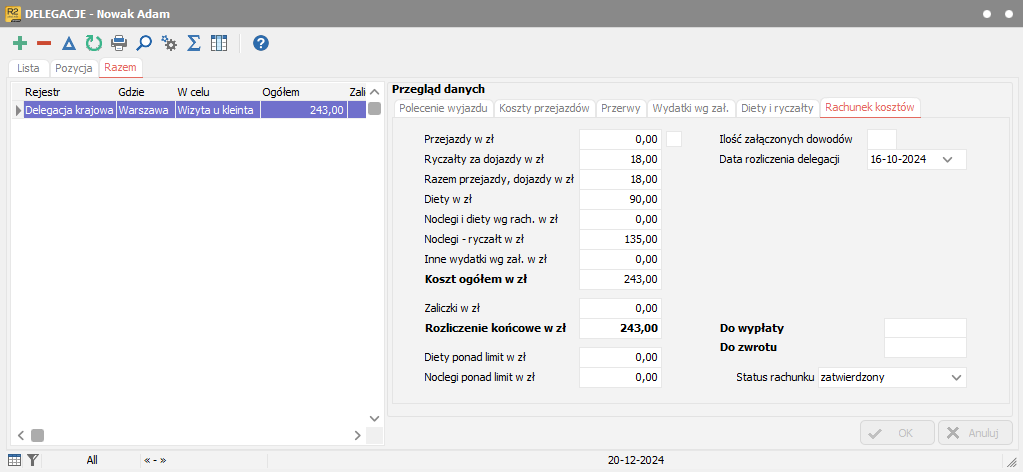Click the blue triangle edit icon
Screen dimensions: 1023x472
coord(69,43)
